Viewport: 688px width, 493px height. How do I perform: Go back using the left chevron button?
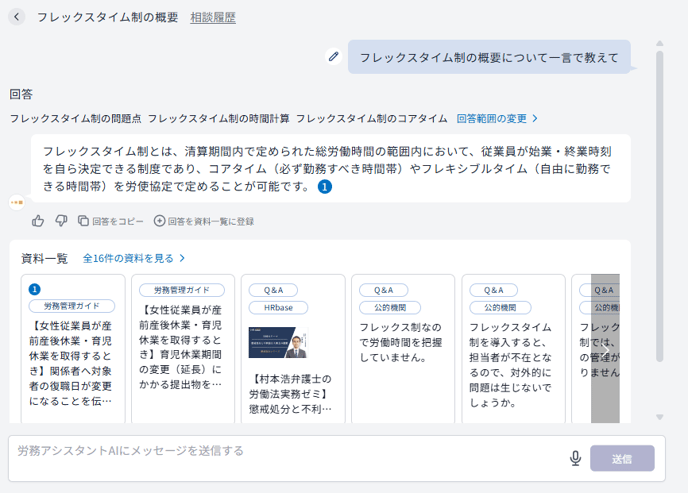pyautogui.click(x=17, y=17)
